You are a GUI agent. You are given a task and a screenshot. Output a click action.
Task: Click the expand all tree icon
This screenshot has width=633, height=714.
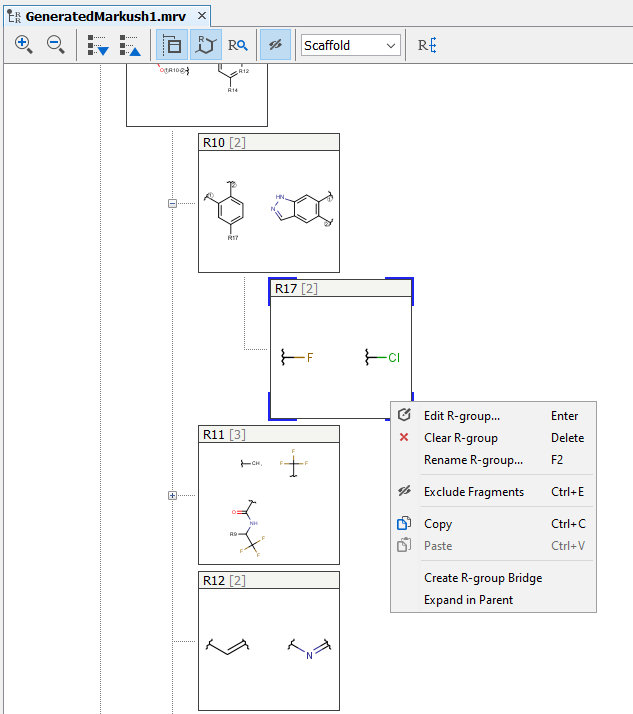pos(98,45)
